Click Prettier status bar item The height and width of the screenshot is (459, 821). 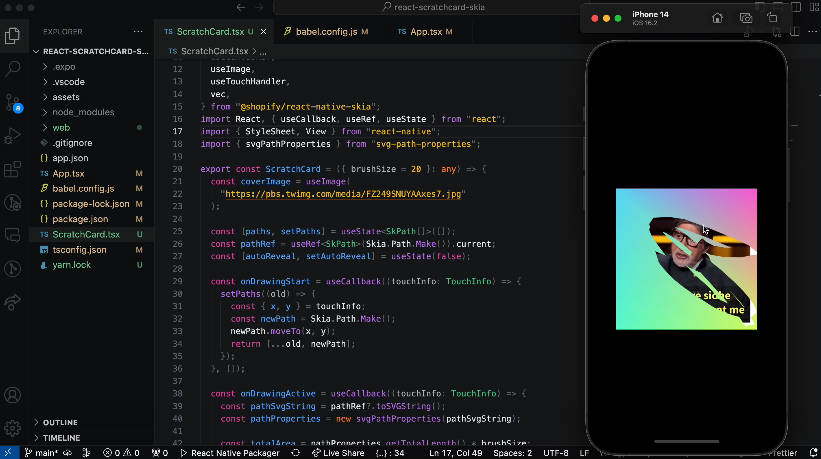(783, 453)
